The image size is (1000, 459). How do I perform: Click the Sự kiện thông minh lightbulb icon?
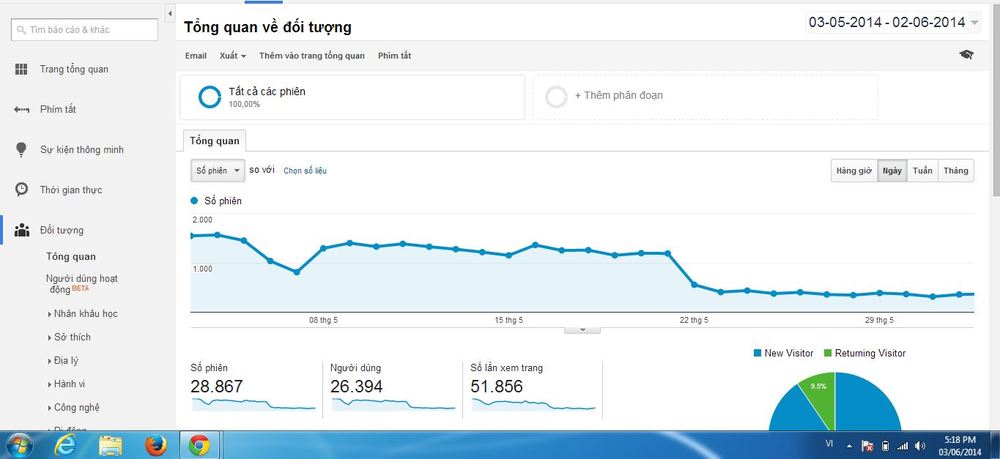click(21, 150)
